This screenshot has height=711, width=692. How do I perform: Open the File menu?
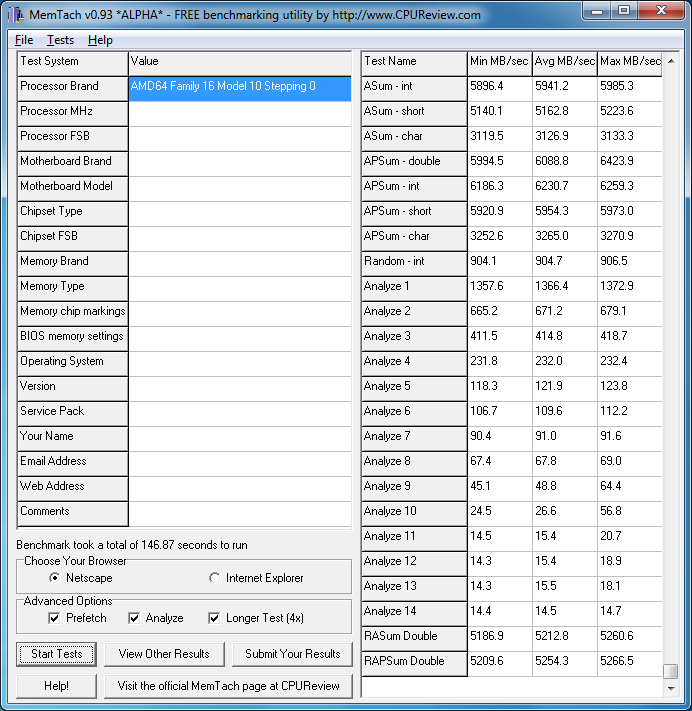pos(24,40)
